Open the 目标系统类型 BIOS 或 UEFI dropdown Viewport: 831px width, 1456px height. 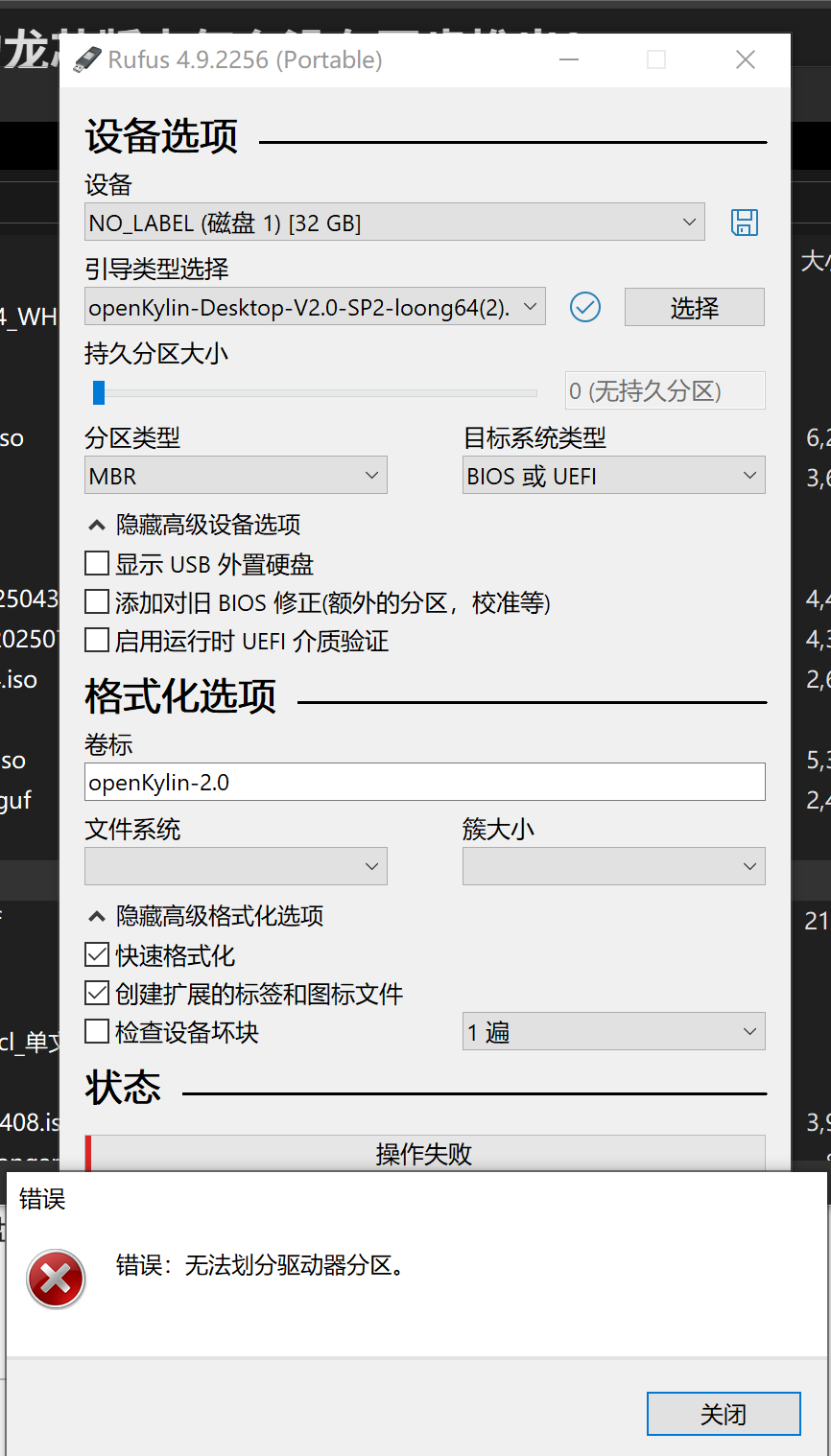tap(614, 476)
